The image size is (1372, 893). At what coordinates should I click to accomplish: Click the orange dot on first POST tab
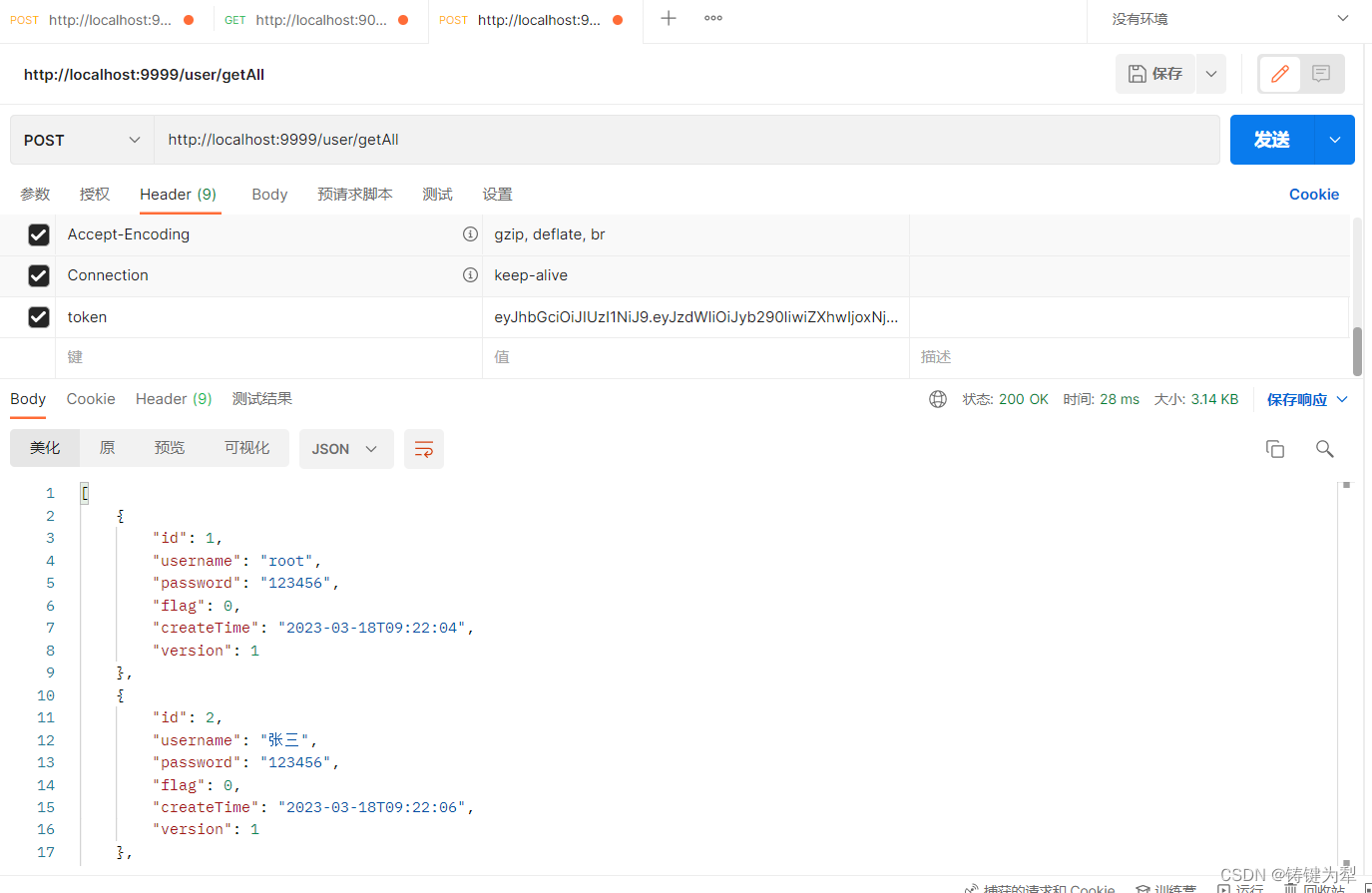[189, 20]
